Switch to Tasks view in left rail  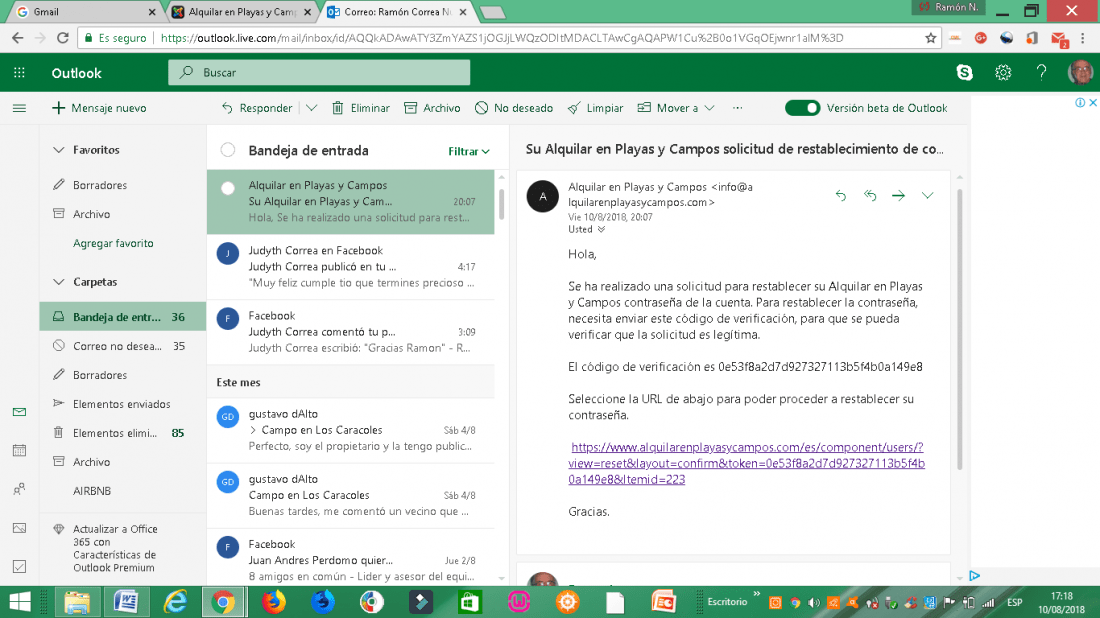tap(19, 566)
